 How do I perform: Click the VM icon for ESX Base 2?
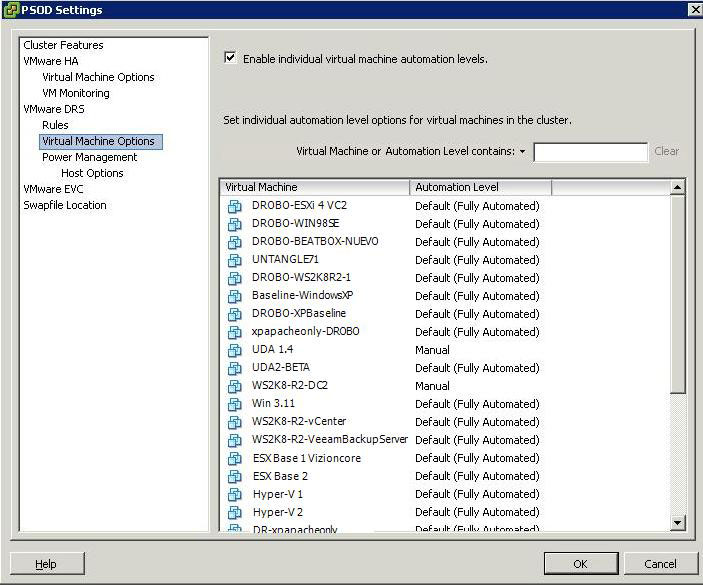point(234,476)
